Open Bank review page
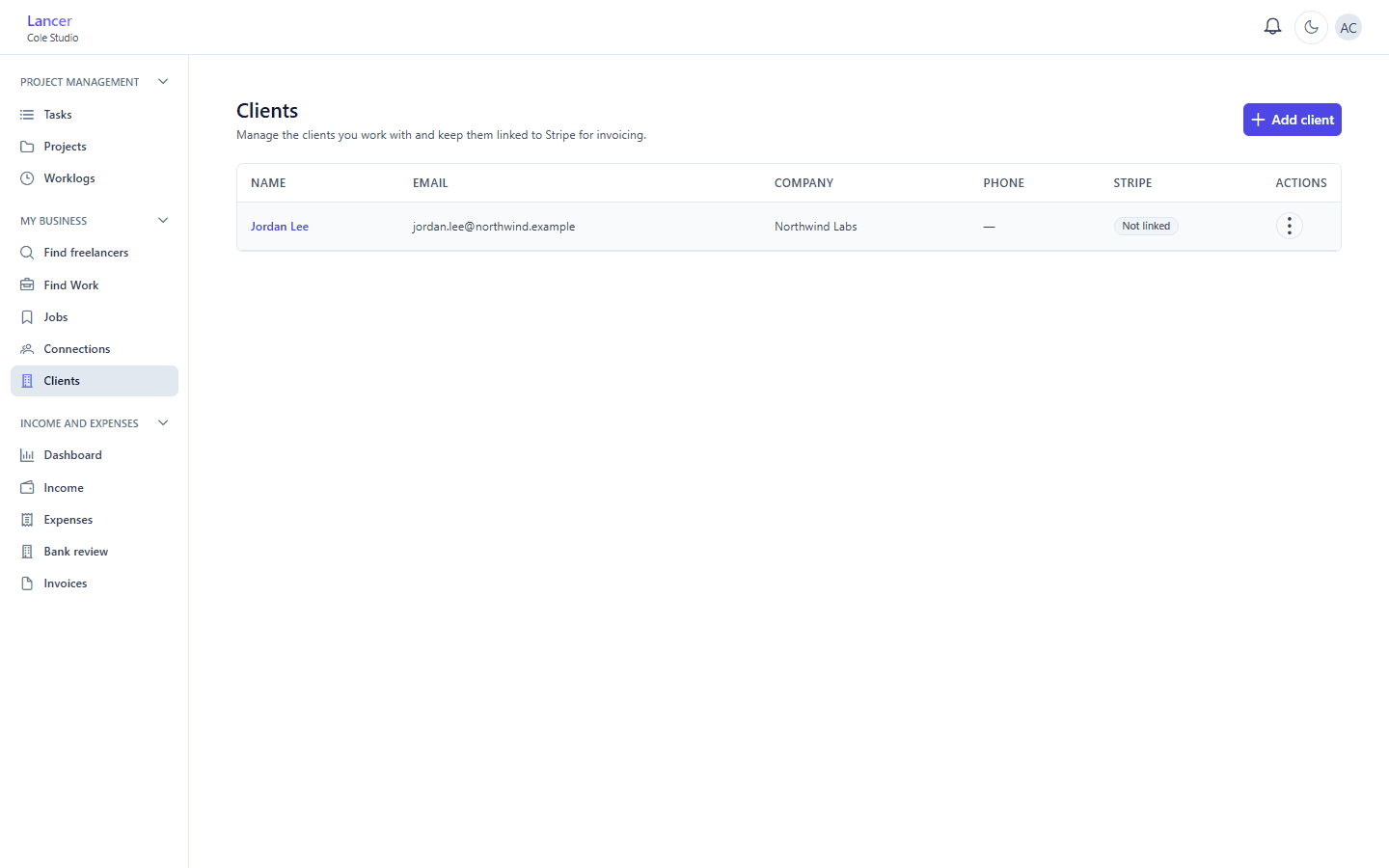 [x=95, y=552]
